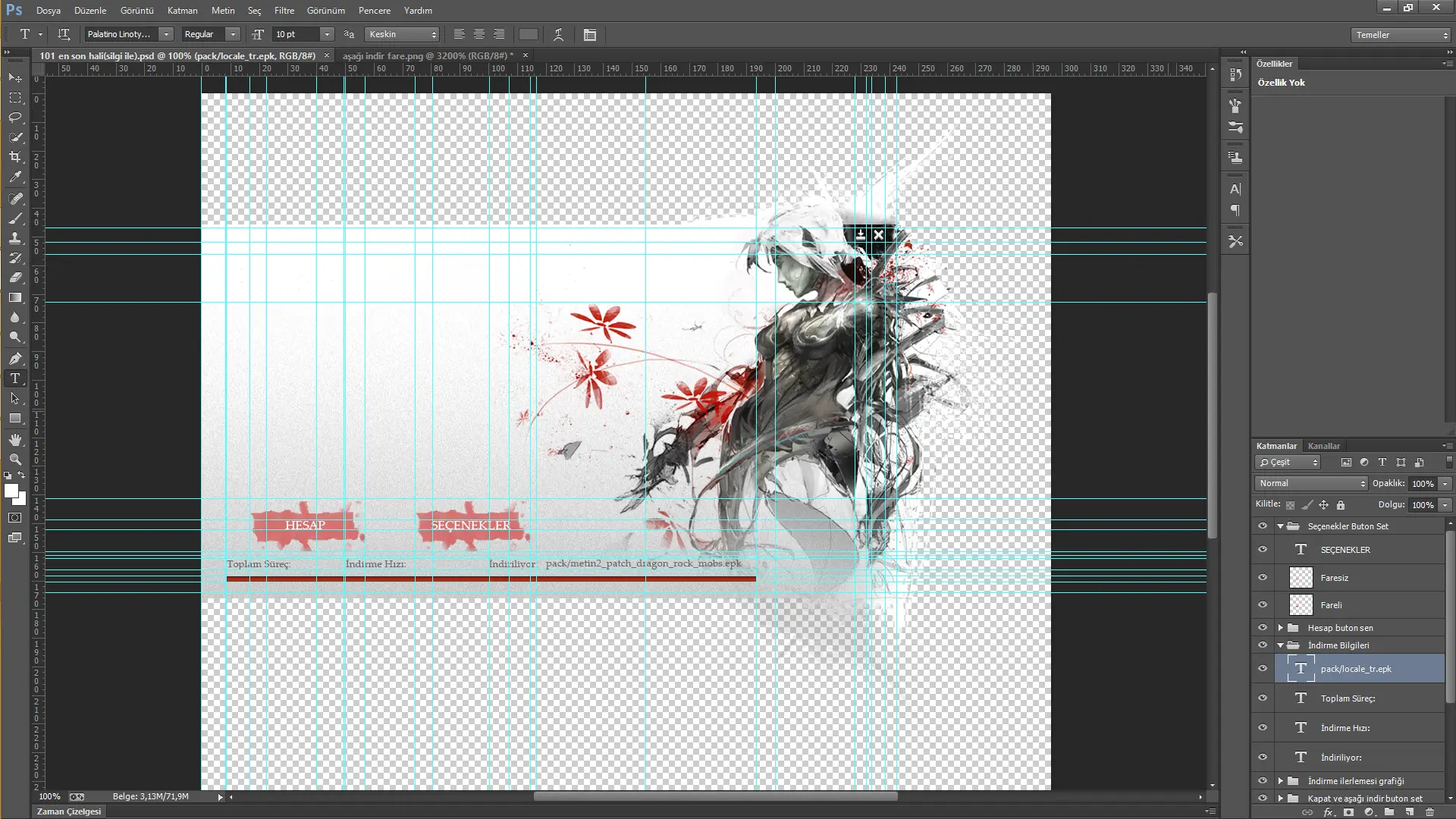The height and width of the screenshot is (819, 1456).
Task: Select the Eraser tool
Action: click(x=15, y=278)
